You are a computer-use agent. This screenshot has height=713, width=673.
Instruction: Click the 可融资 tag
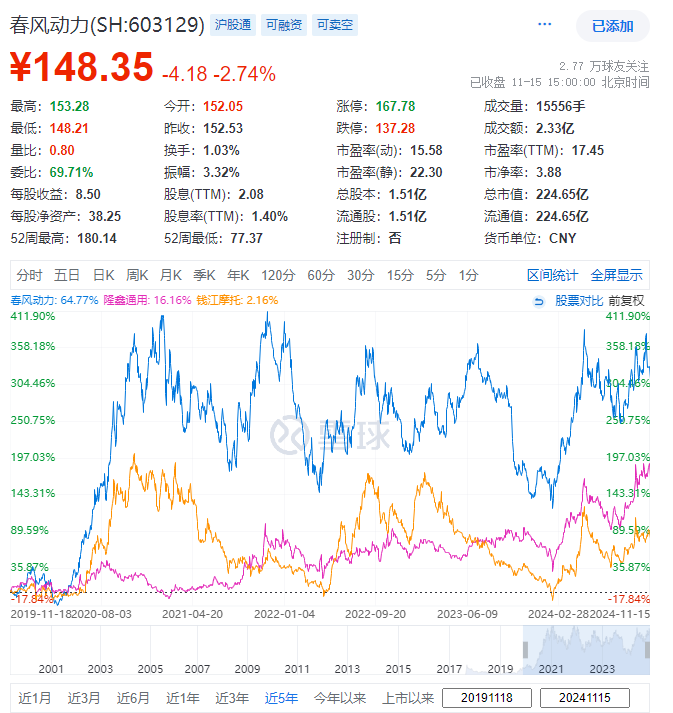[284, 25]
